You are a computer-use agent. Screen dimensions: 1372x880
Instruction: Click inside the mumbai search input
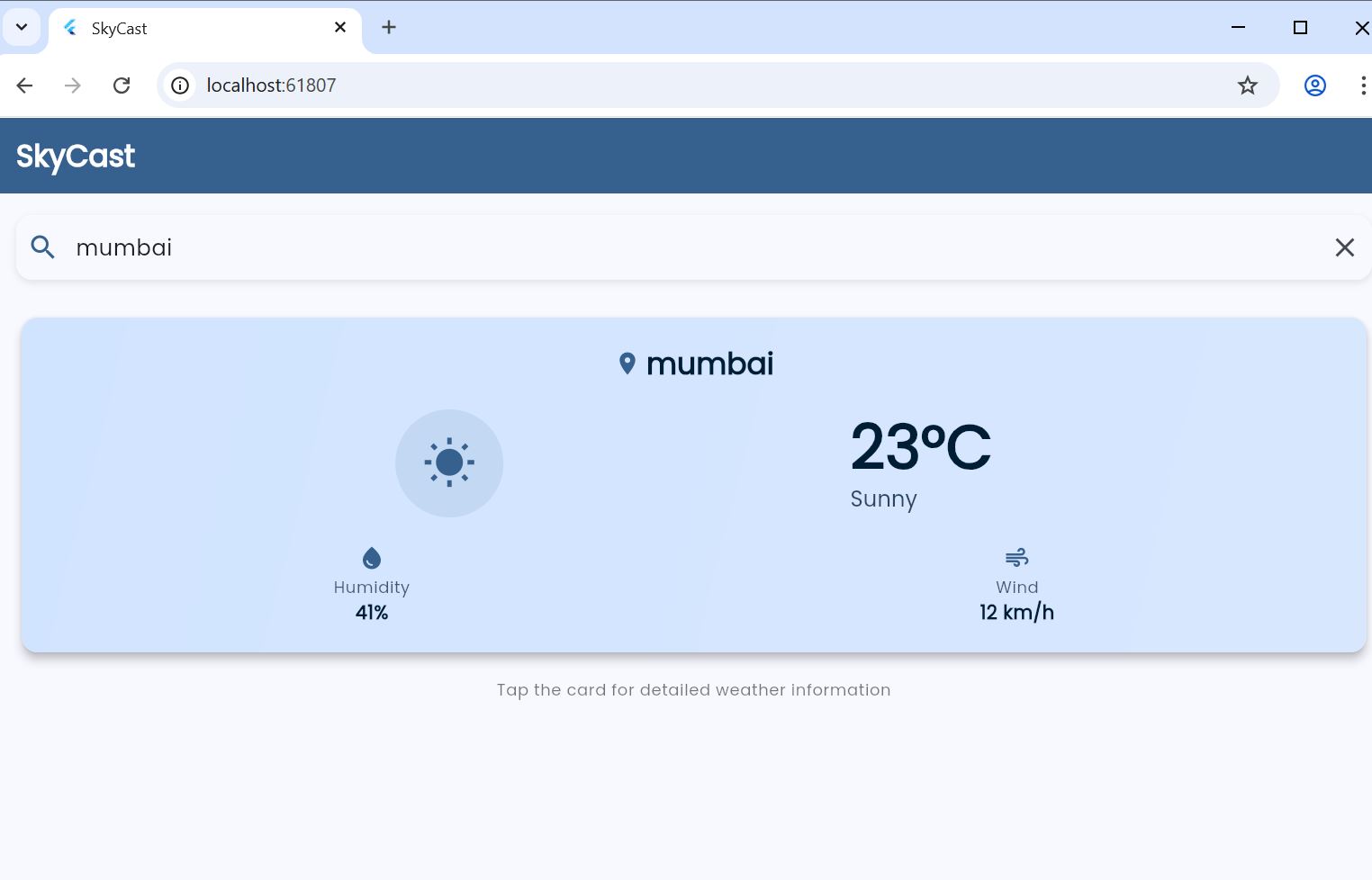360,247
